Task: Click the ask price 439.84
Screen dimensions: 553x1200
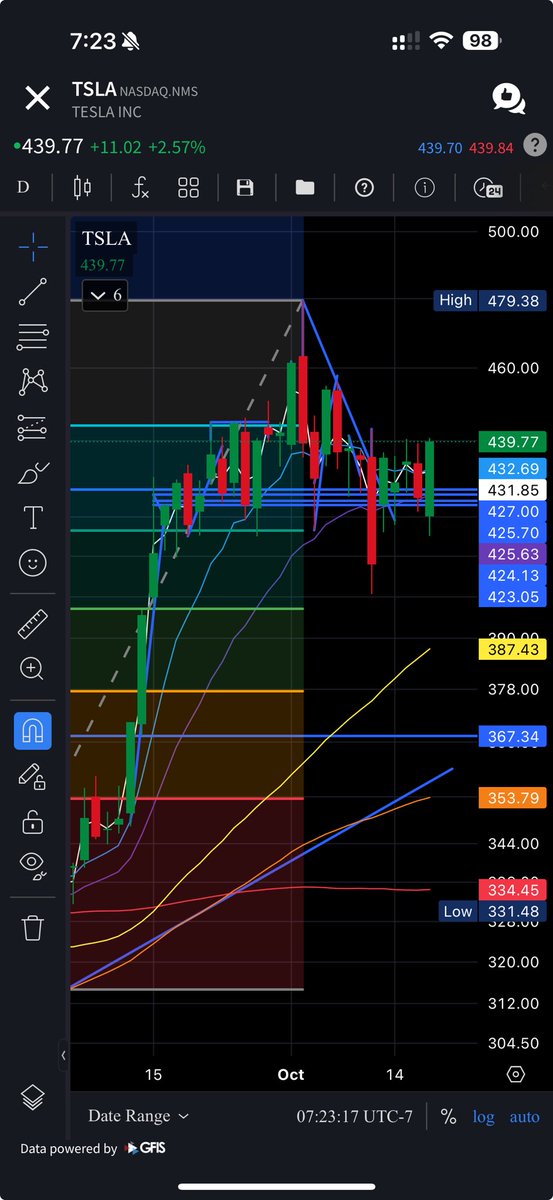Action: pos(491,147)
